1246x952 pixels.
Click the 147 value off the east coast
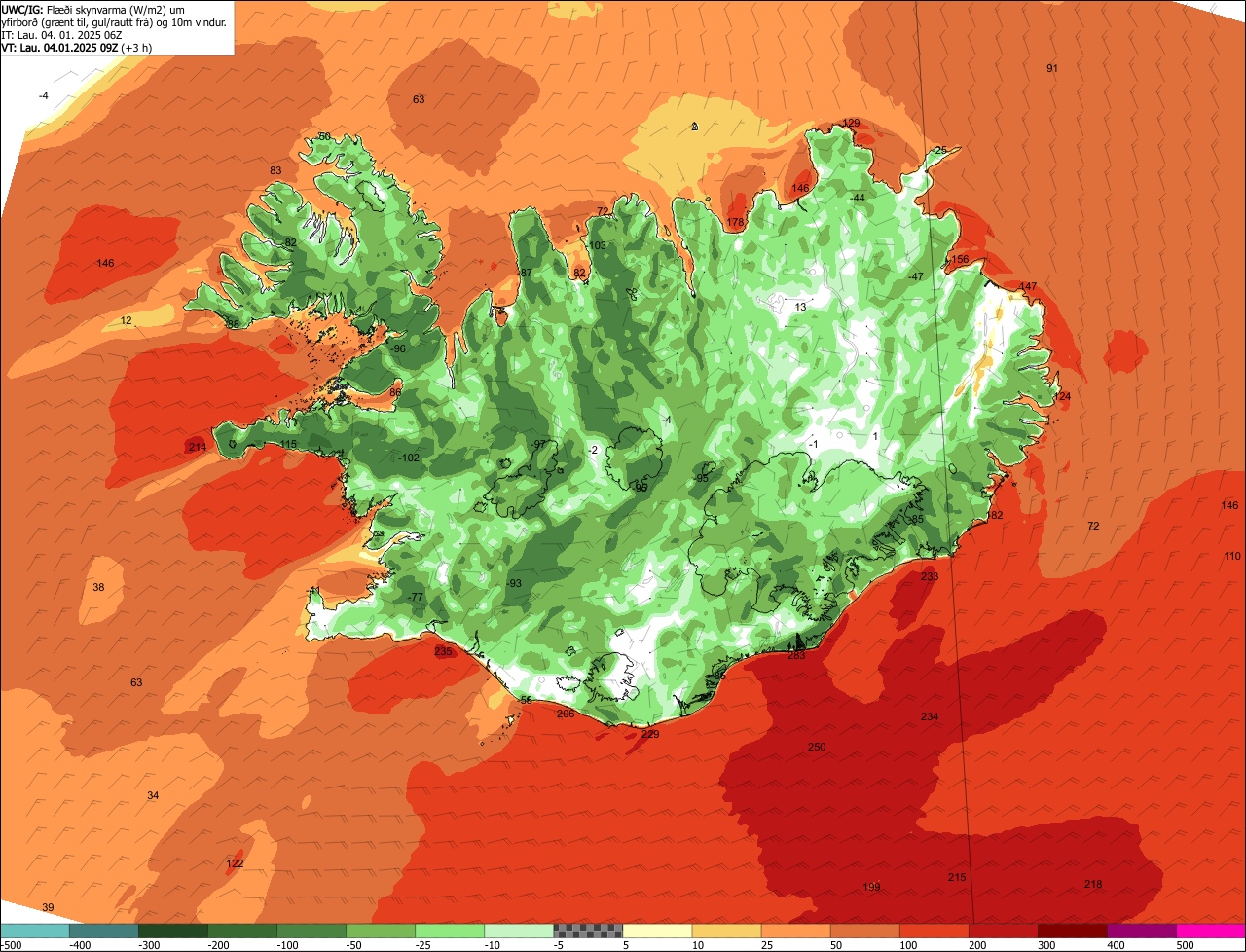1028,286
